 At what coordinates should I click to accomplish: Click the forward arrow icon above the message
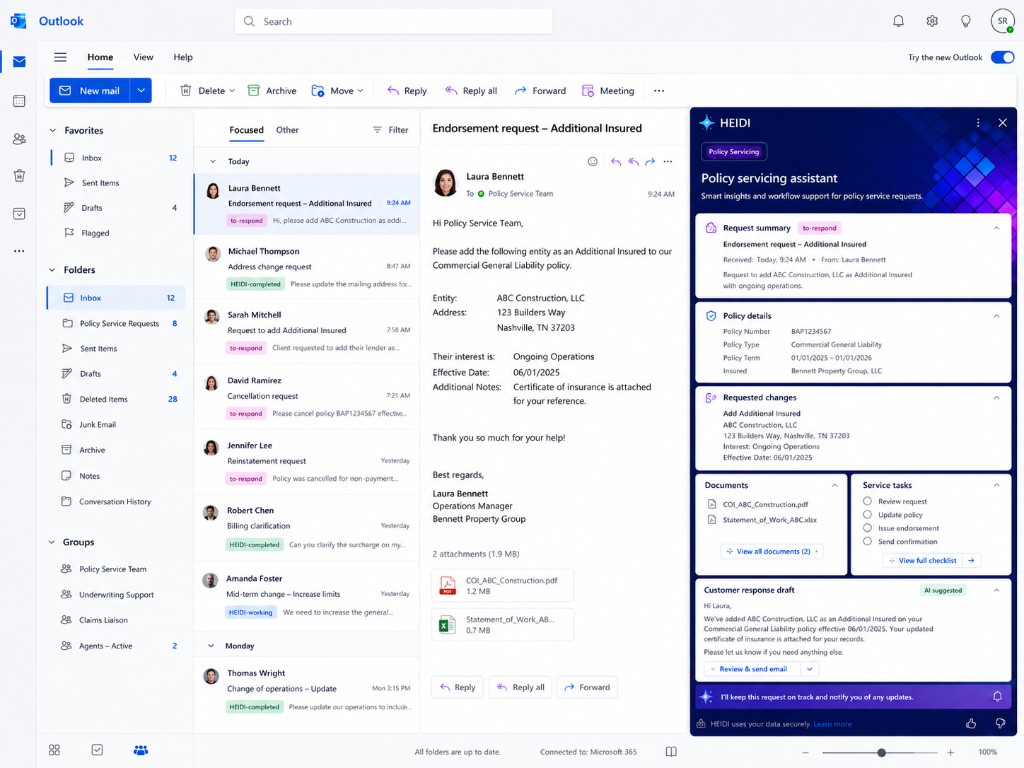(x=650, y=161)
